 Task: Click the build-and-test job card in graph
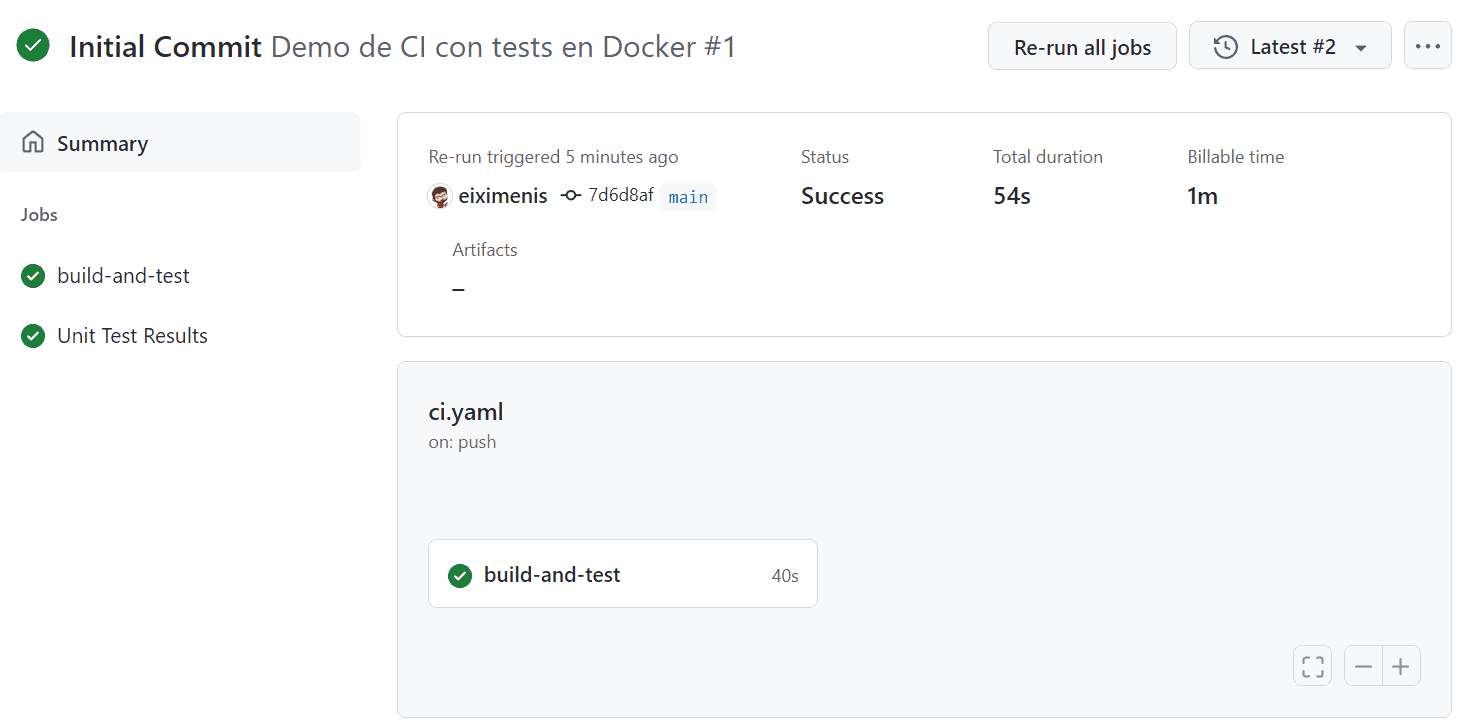(622, 574)
